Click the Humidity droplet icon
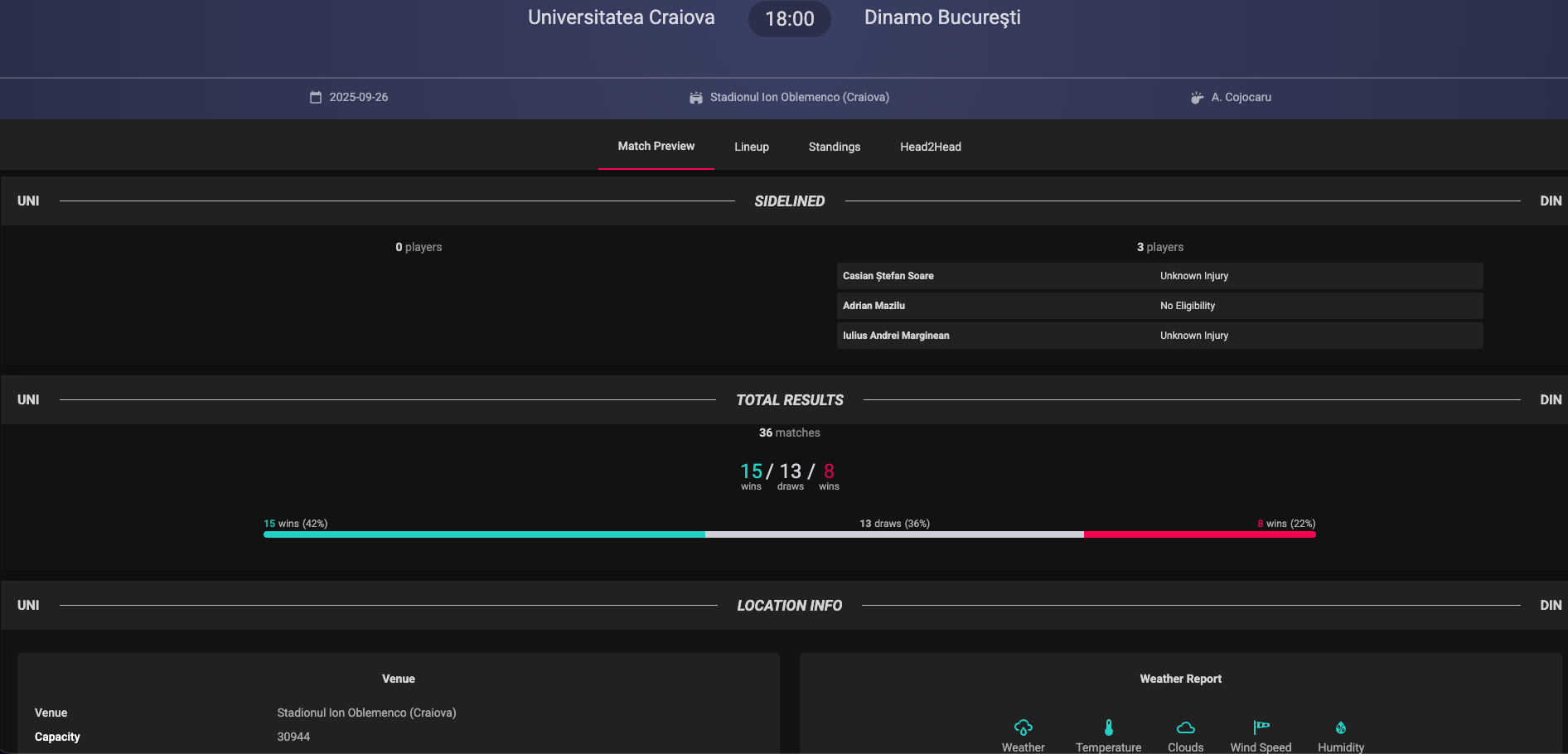Viewport: 1568px width, 754px height. 1341,727
